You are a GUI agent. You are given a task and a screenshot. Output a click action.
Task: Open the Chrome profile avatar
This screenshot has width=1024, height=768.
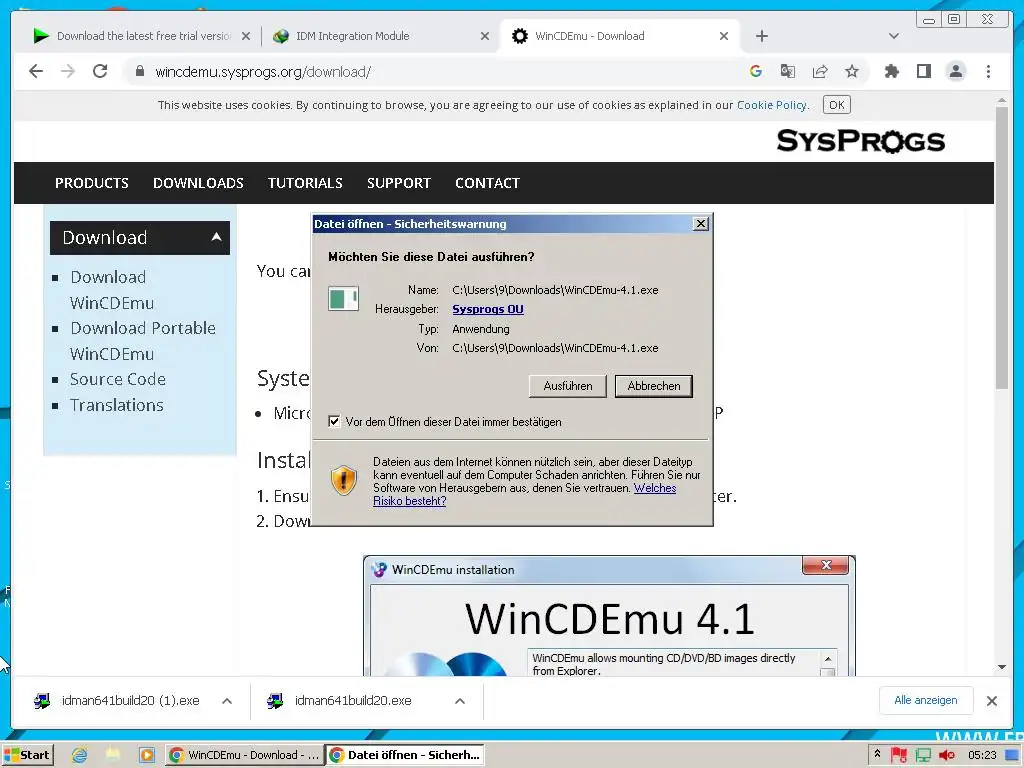(x=955, y=71)
